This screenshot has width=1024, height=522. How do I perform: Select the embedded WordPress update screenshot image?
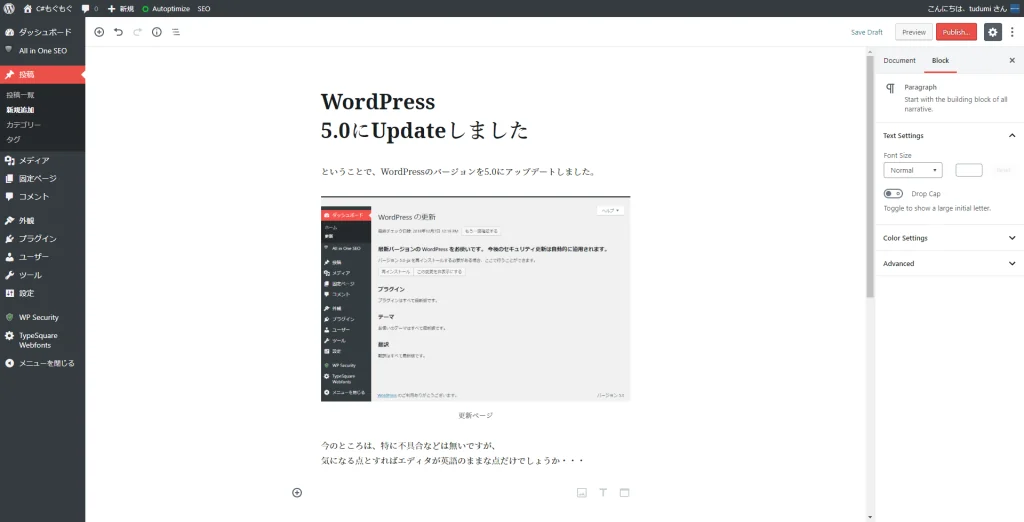click(475, 299)
